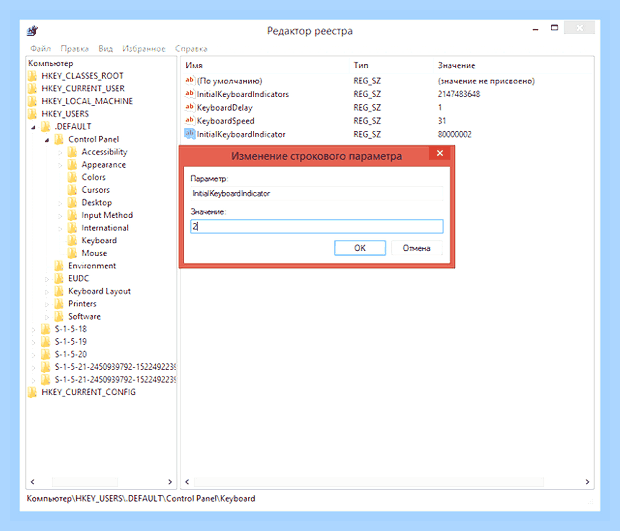Click the HKEY_CLASSES_ROOT folder icon
Screen dimensions: 620x531
(32, 76)
